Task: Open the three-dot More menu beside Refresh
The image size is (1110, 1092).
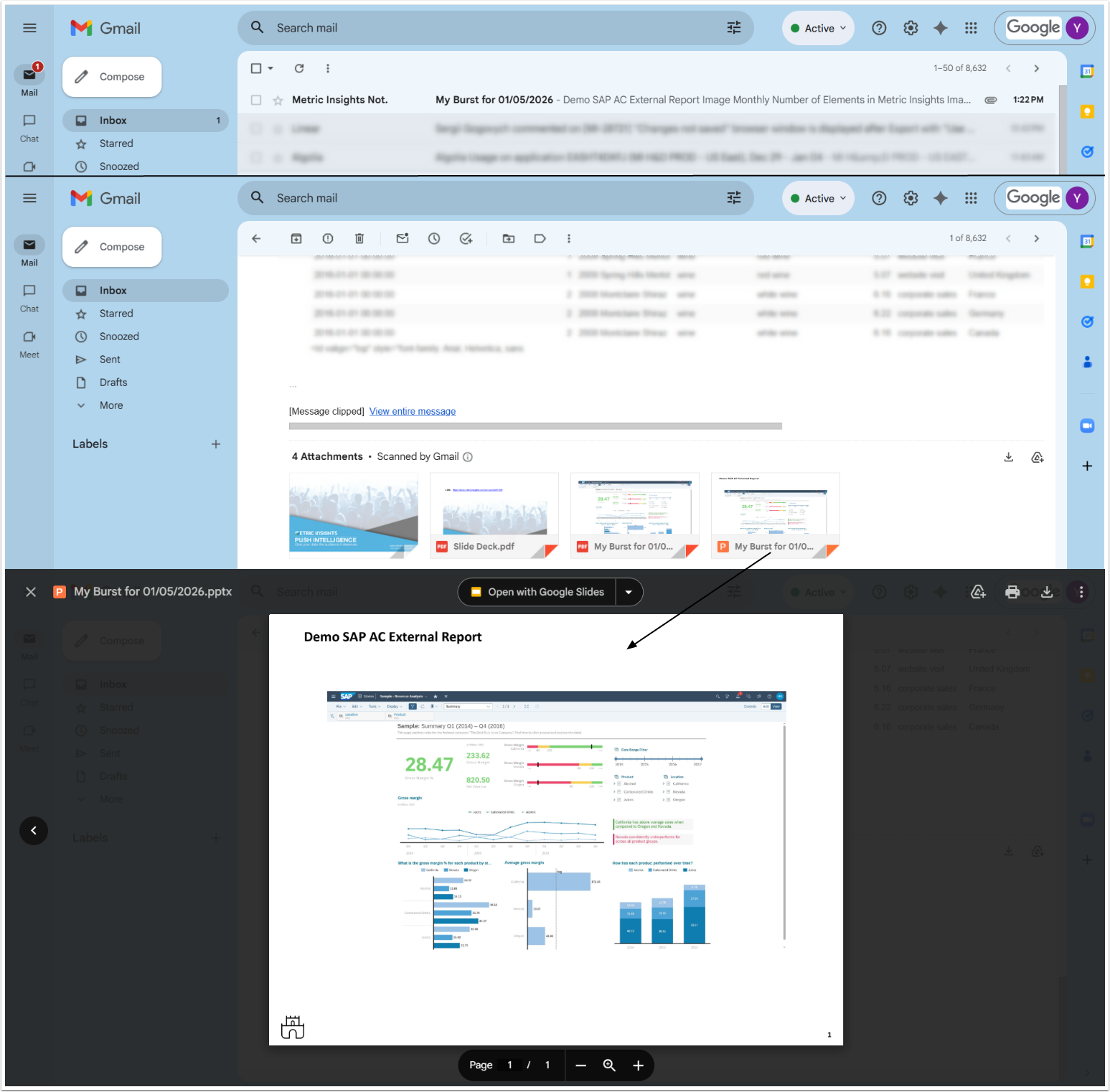Action: (x=328, y=68)
